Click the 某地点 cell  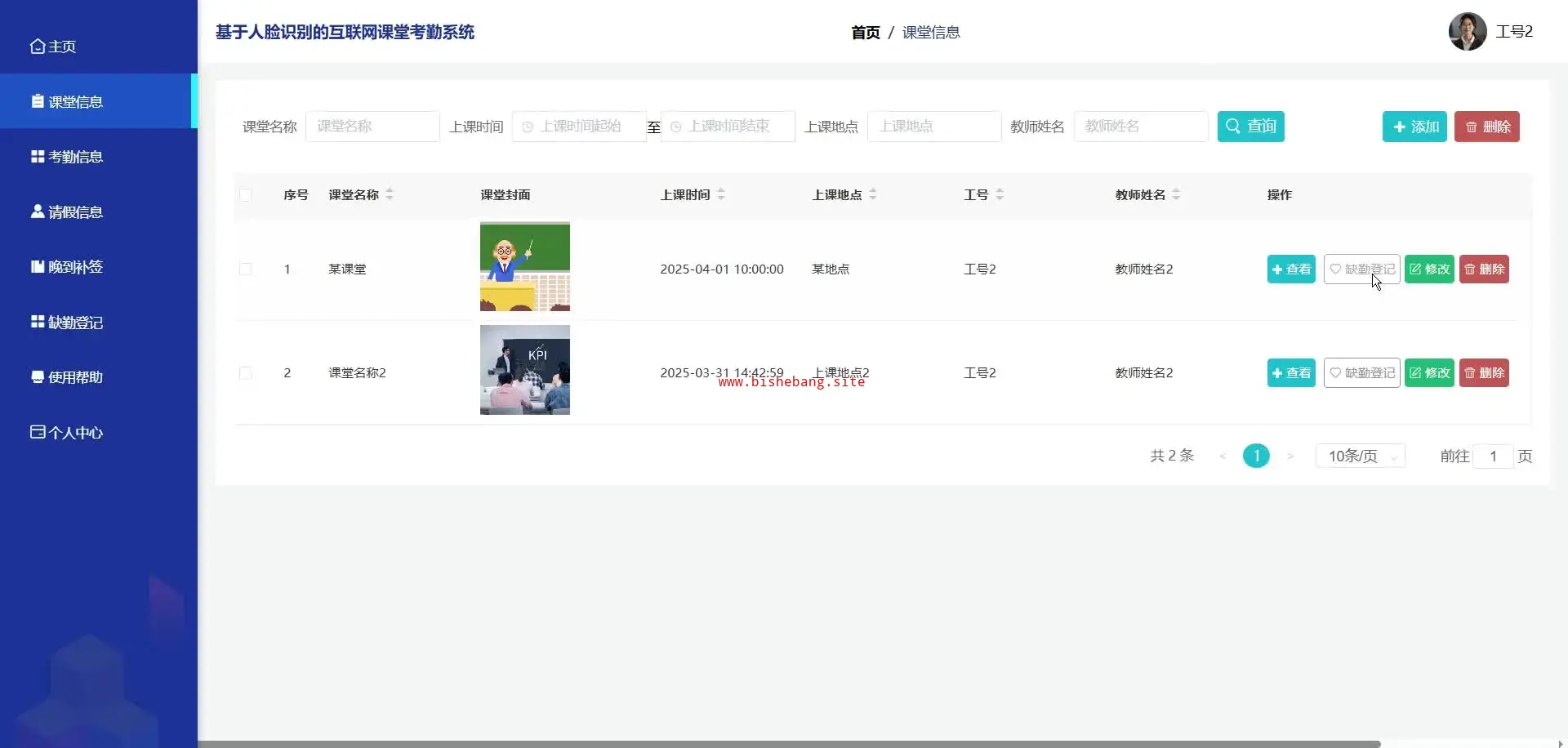[x=831, y=269]
